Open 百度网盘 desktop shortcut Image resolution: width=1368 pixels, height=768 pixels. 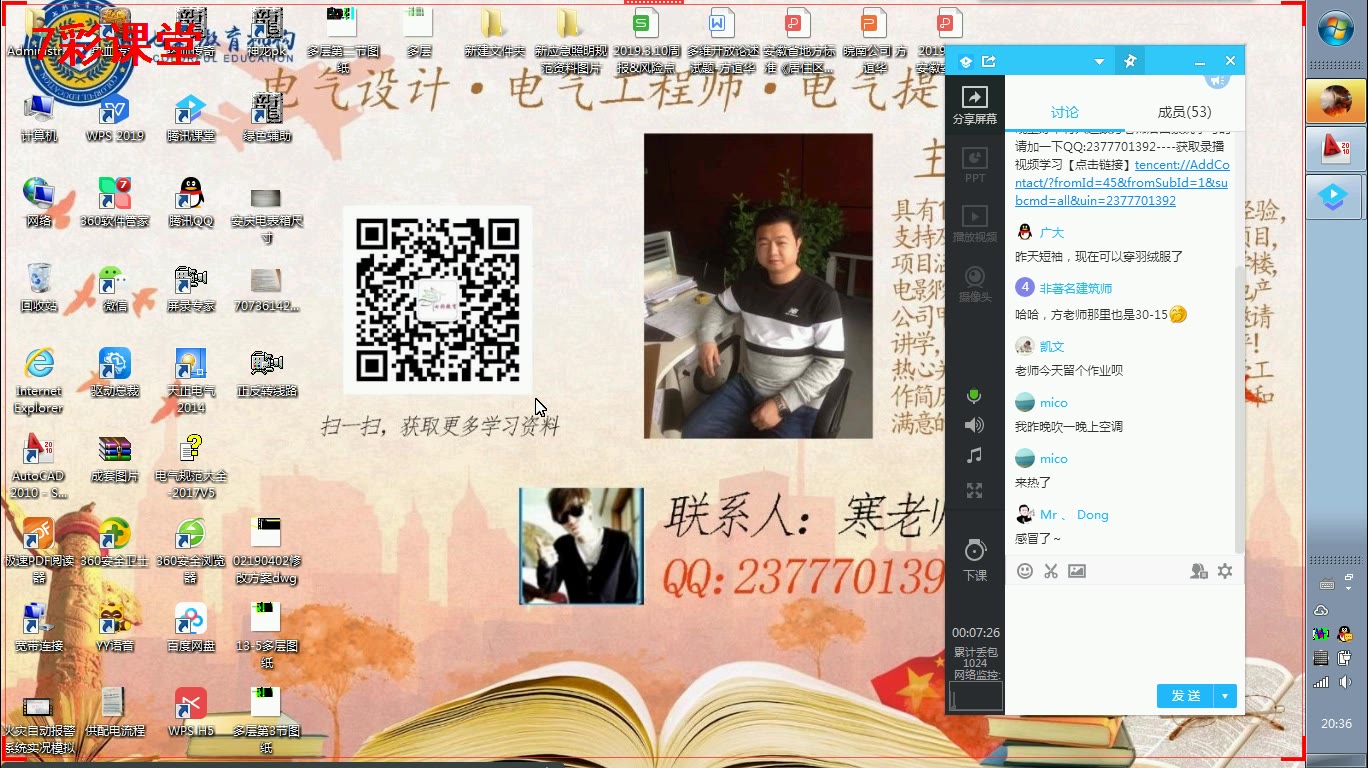click(191, 627)
